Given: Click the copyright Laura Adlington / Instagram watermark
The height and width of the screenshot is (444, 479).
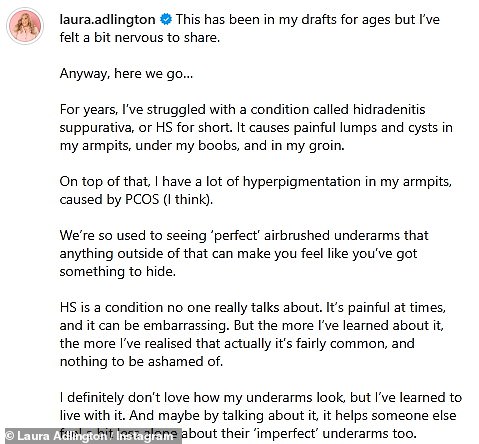Looking at the screenshot, I should (x=91, y=436).
